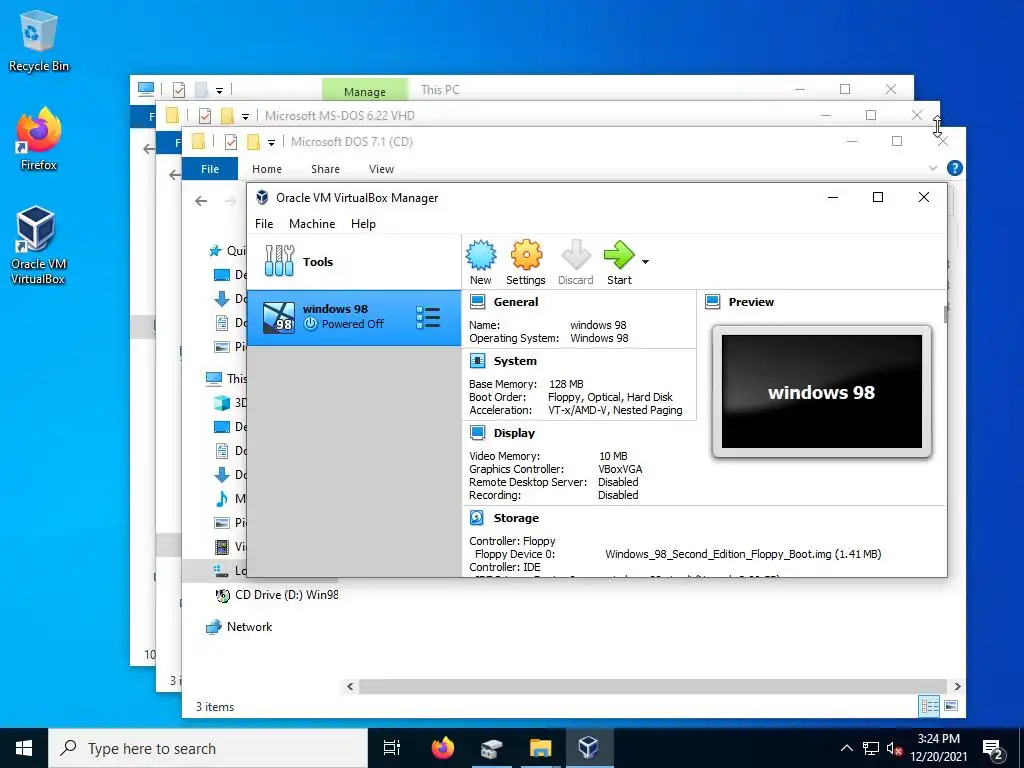Click the New virtual machine icon
The height and width of the screenshot is (768, 1024).
[x=481, y=255]
